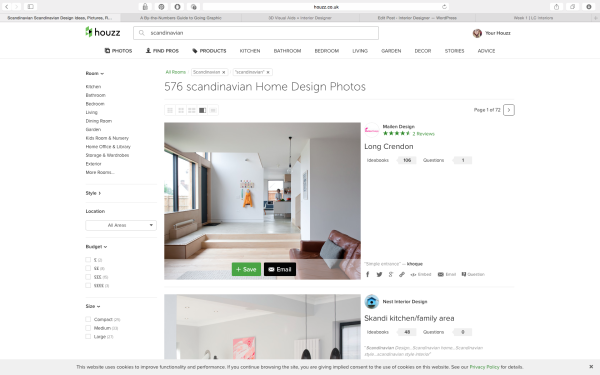The image size is (600, 375).
Task: Save the Long Crendon photo
Action: (246, 269)
